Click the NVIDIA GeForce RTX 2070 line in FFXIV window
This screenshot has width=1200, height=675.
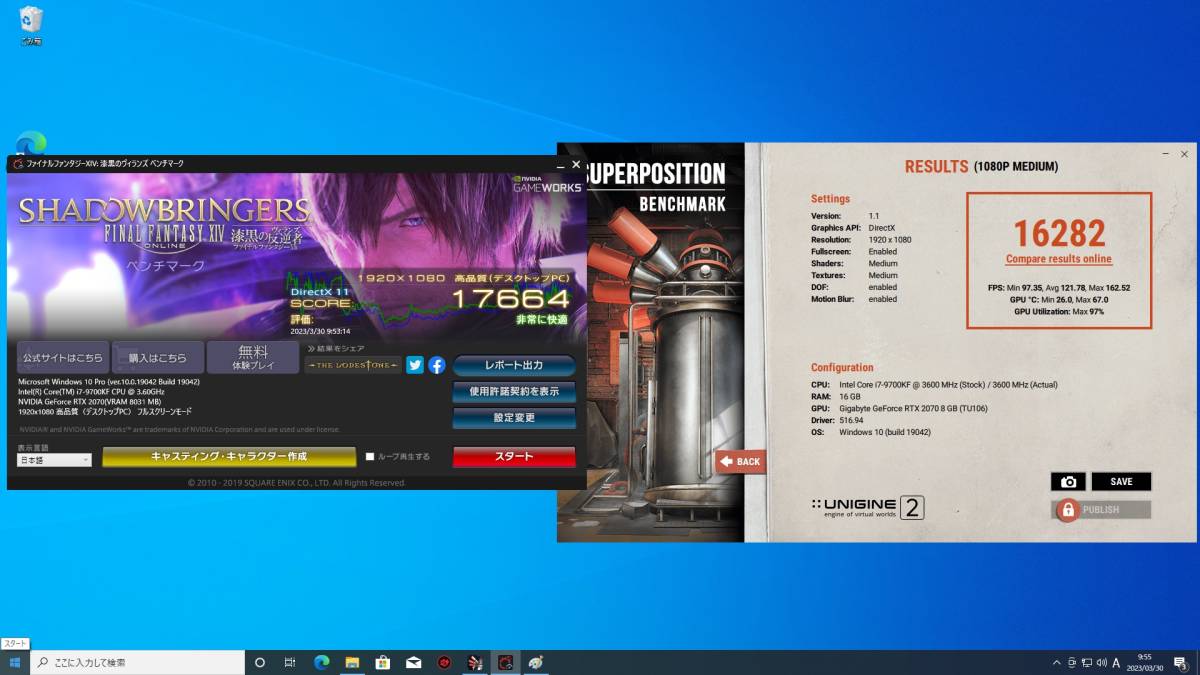click(89, 402)
